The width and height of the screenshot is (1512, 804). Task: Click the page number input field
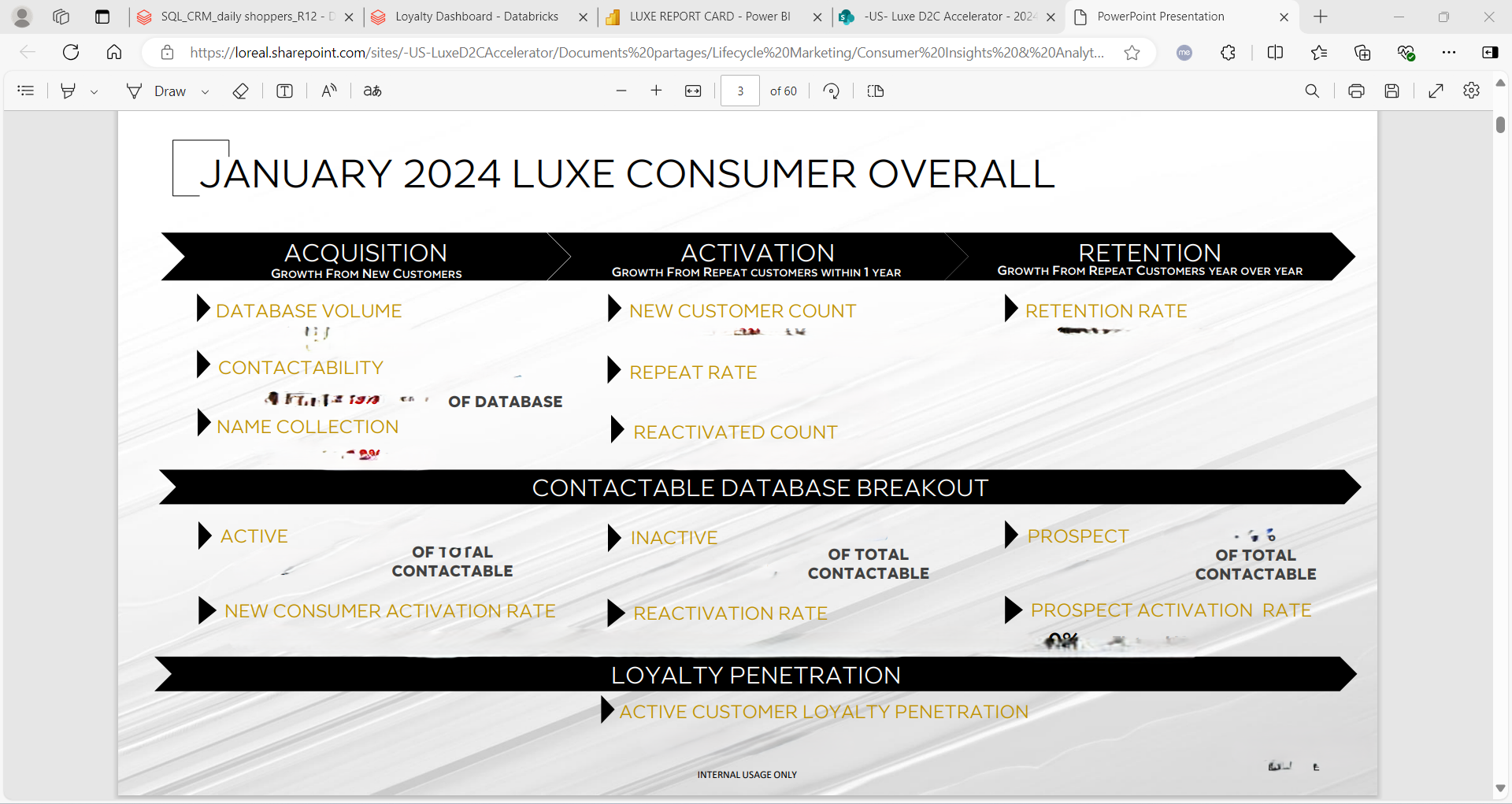740,91
